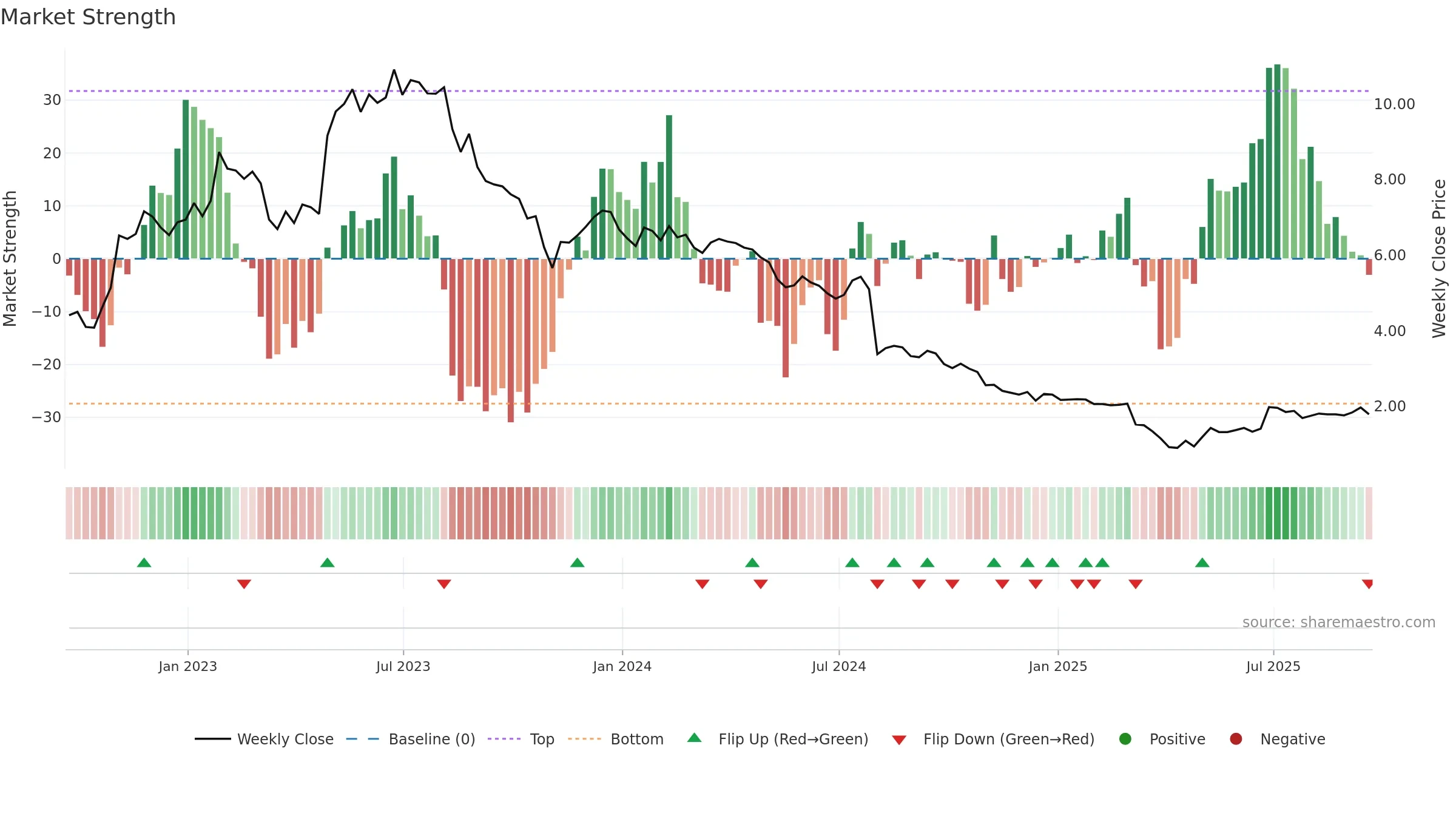Click the Market Strength chart title
Image resolution: width=1456 pixels, height=819 pixels.
coord(88,17)
